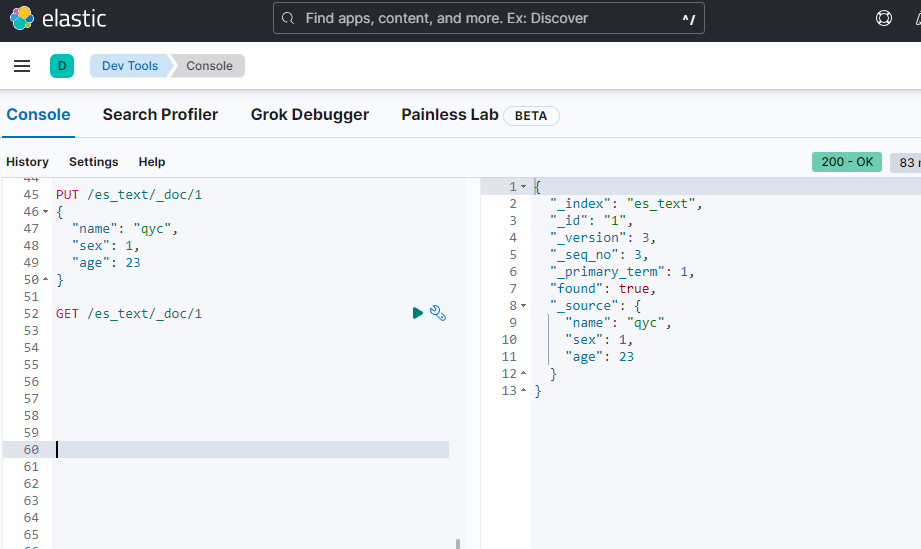The width and height of the screenshot is (921, 549).
Task: Toggle fold arrow at editor line 50
Action: [45, 280]
